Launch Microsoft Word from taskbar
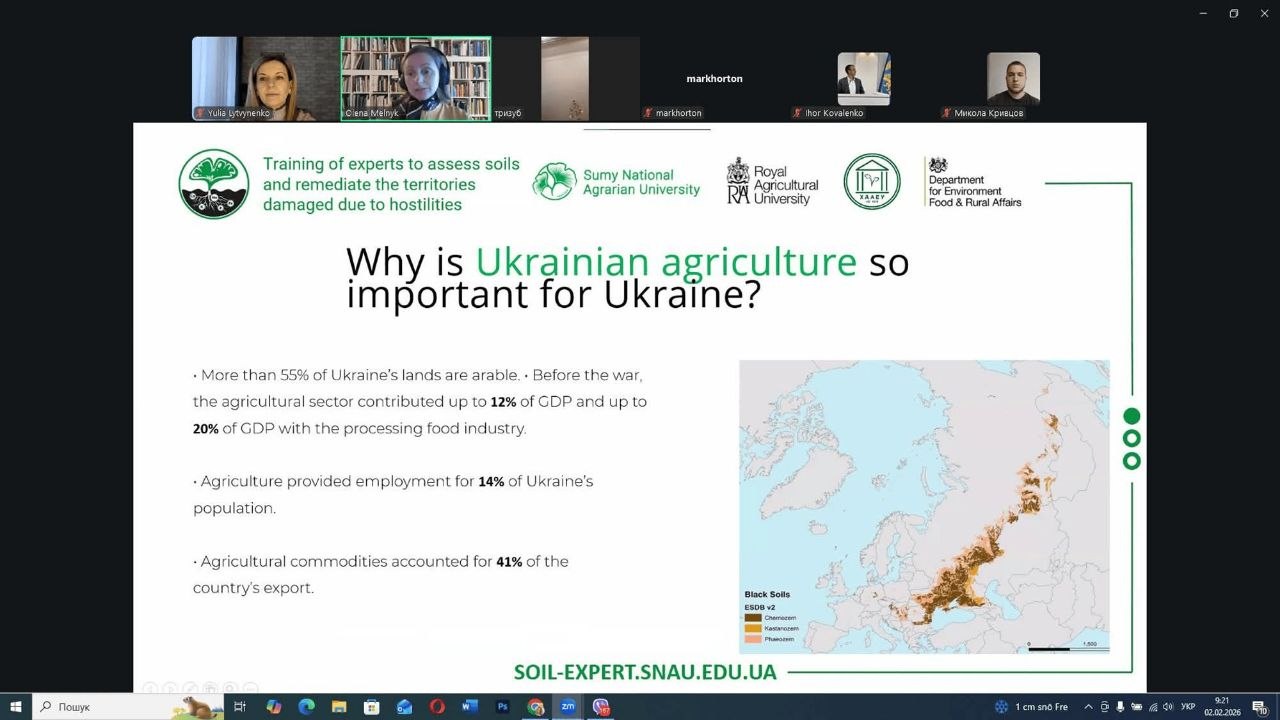 click(x=470, y=707)
